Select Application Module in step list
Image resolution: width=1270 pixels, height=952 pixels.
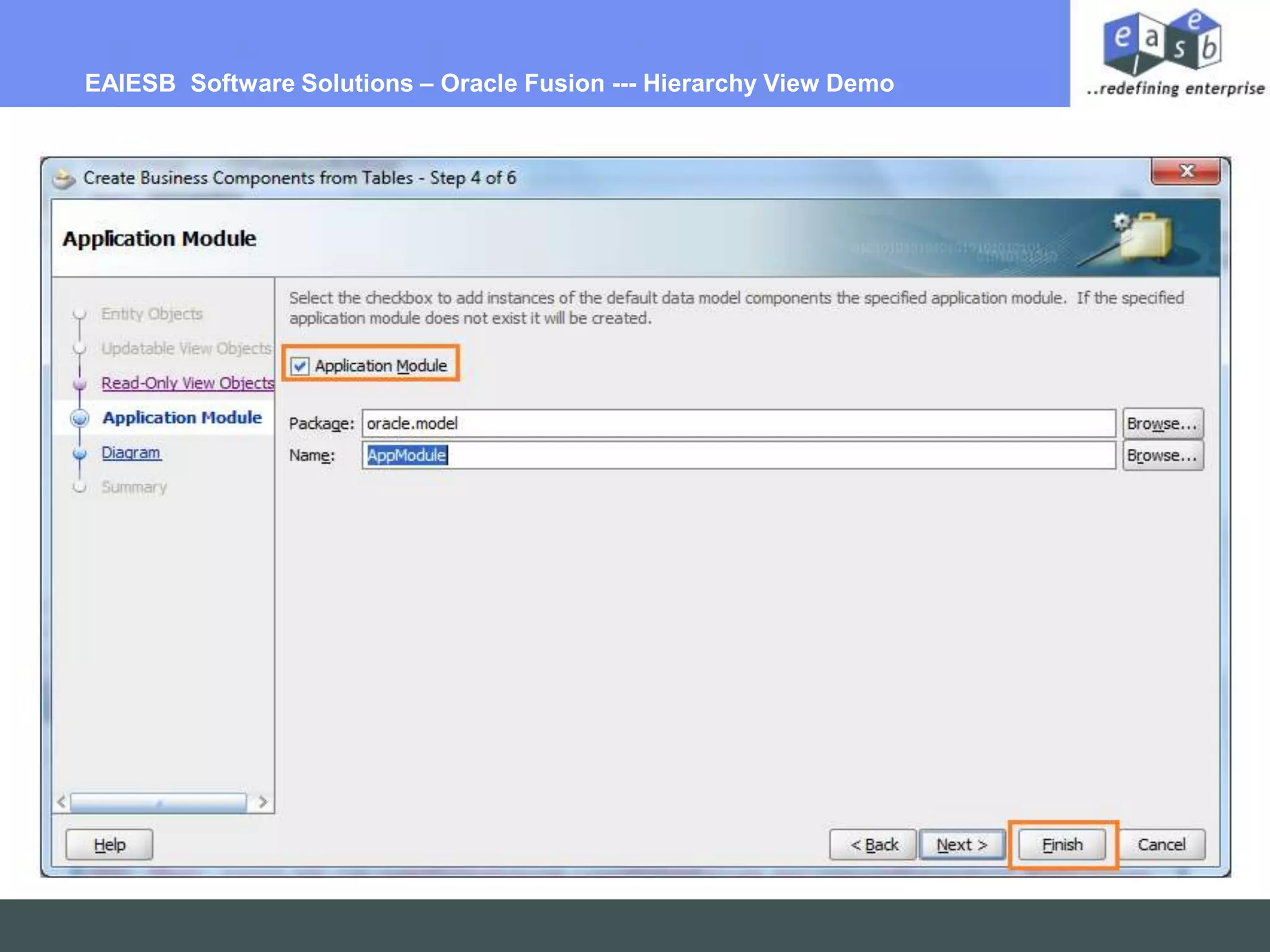pyautogui.click(x=182, y=418)
